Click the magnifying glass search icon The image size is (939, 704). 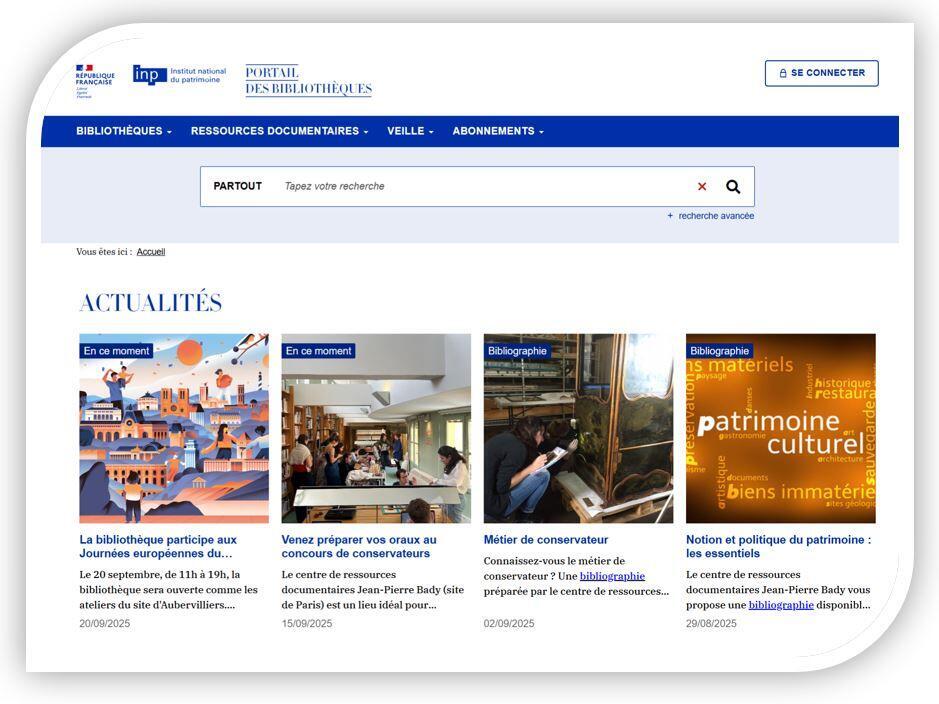[733, 187]
